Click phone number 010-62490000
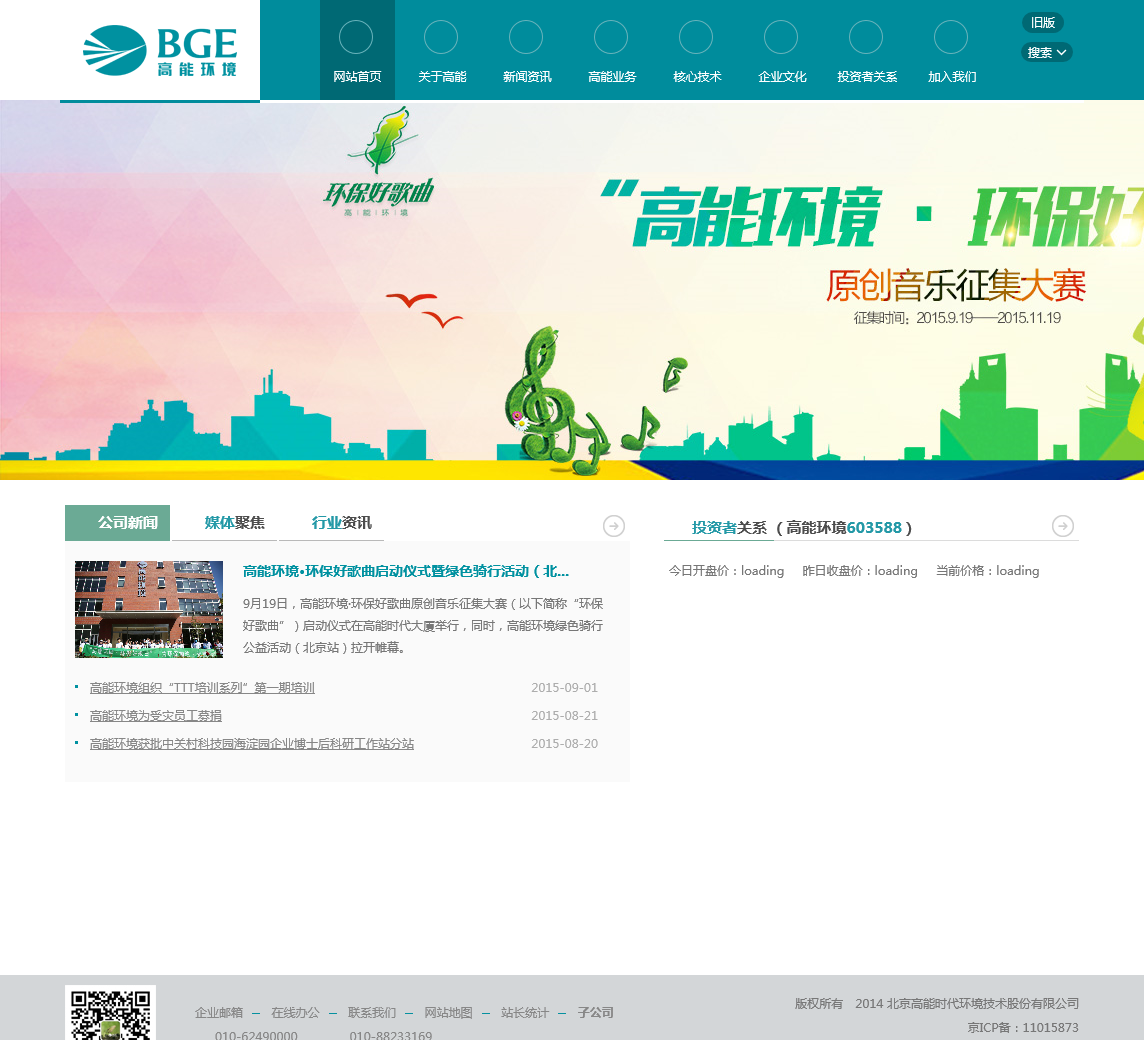1144x1040 pixels. pyautogui.click(x=256, y=1035)
